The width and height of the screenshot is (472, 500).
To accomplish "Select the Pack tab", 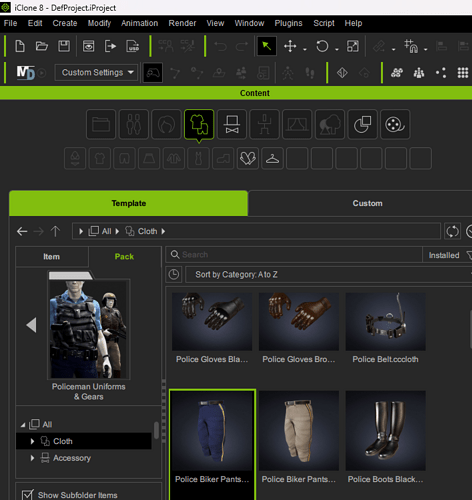I will (124, 257).
